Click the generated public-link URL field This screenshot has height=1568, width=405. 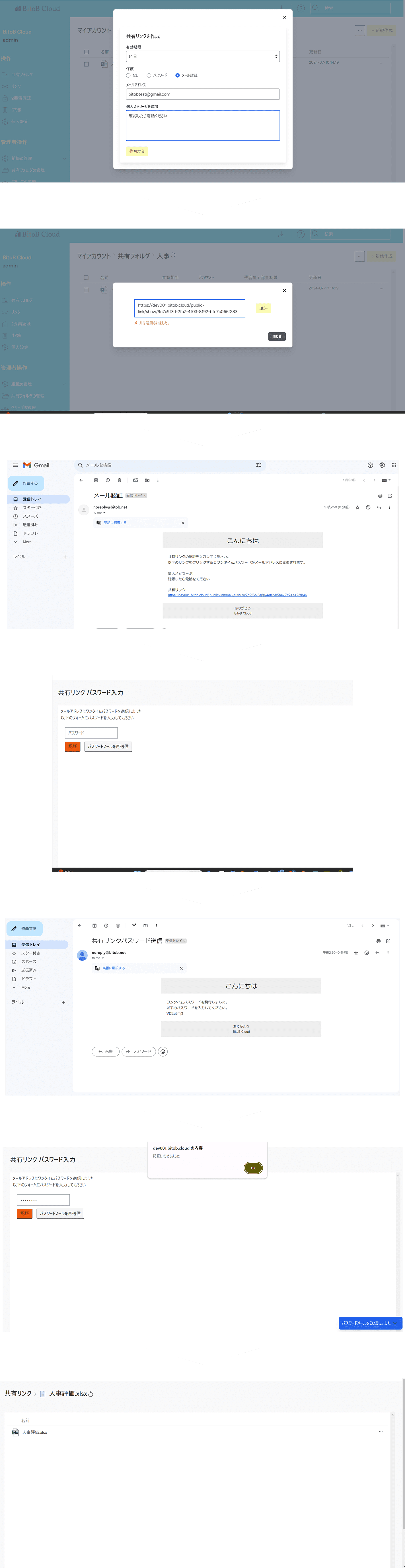click(x=189, y=309)
